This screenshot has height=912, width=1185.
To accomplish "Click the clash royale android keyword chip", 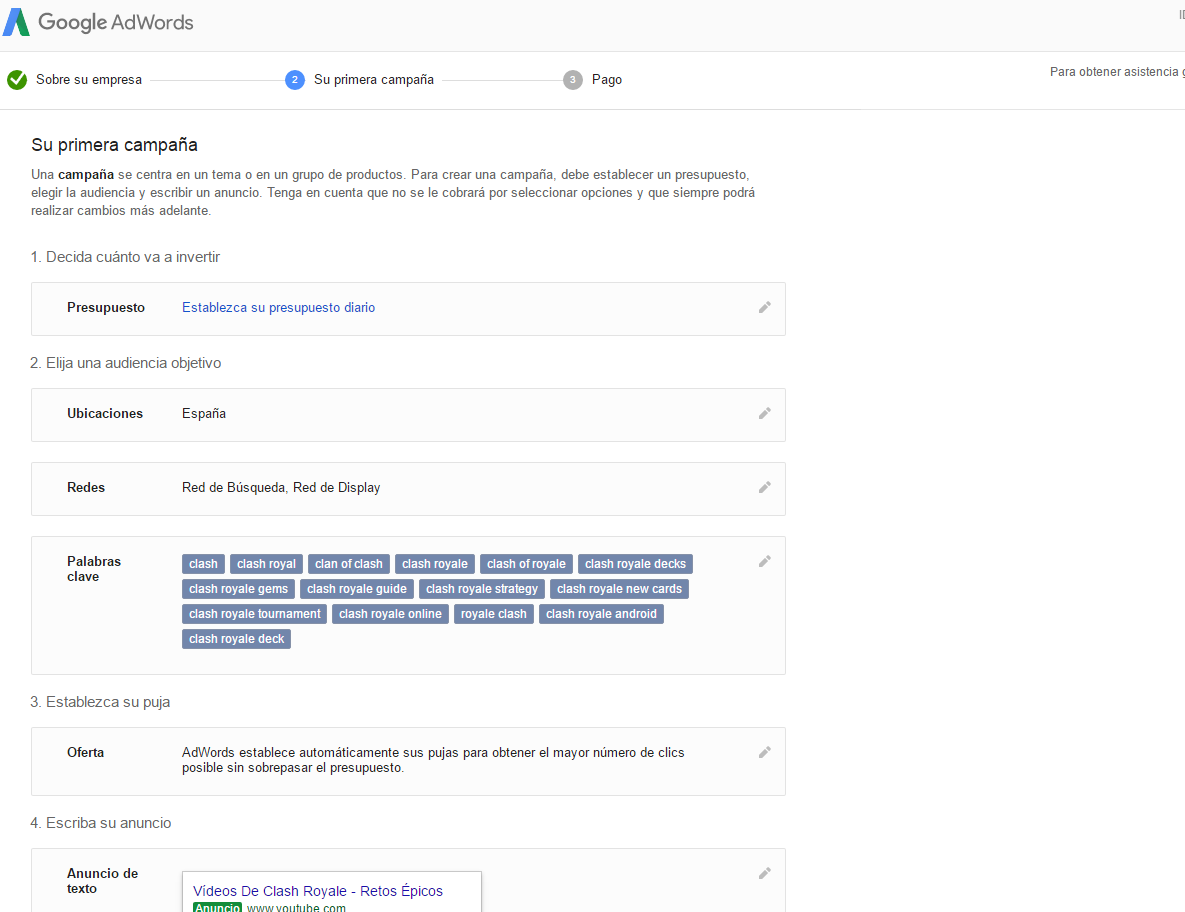I will (x=601, y=614).
